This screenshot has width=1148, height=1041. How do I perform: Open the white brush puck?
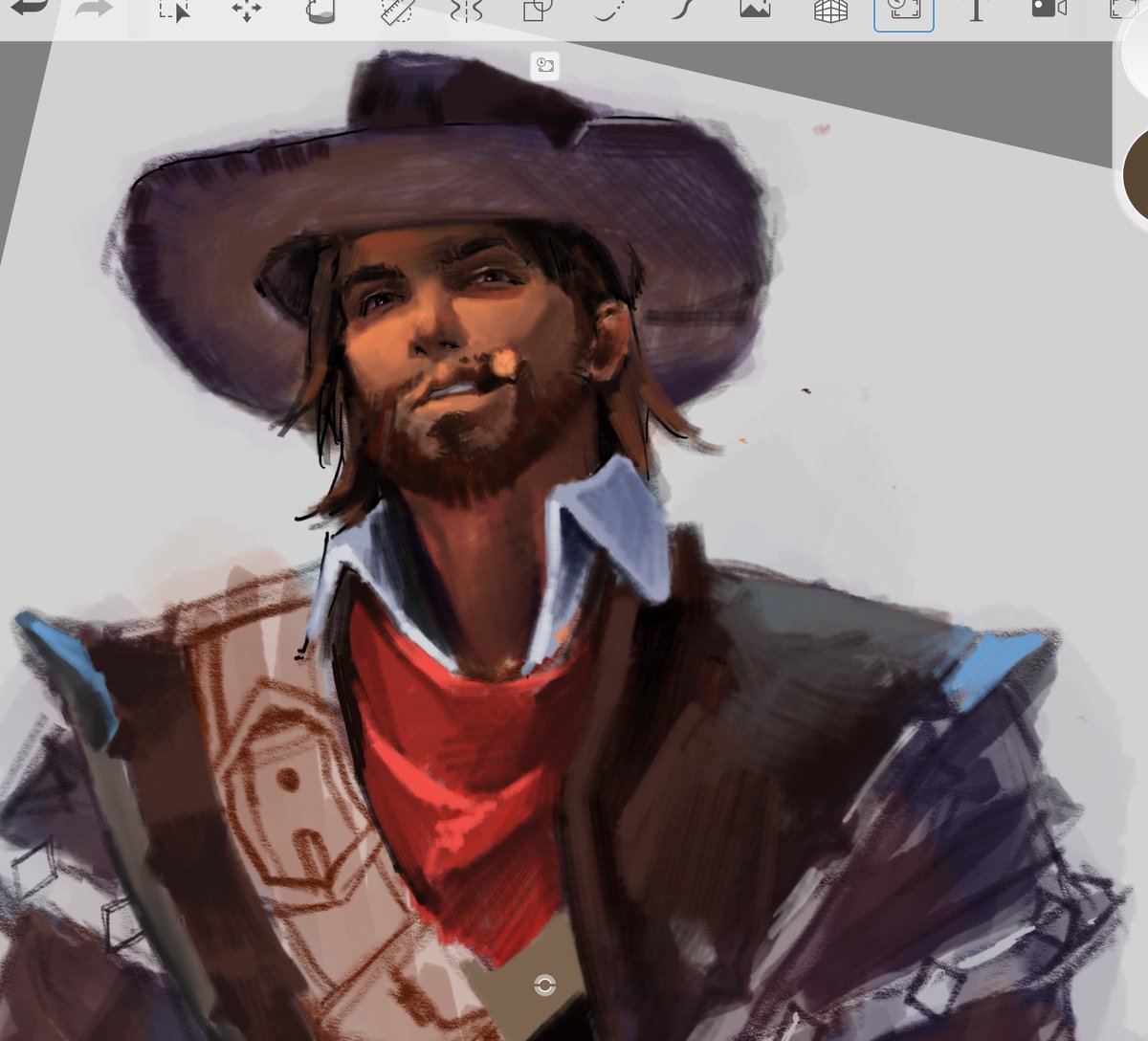(1135, 53)
